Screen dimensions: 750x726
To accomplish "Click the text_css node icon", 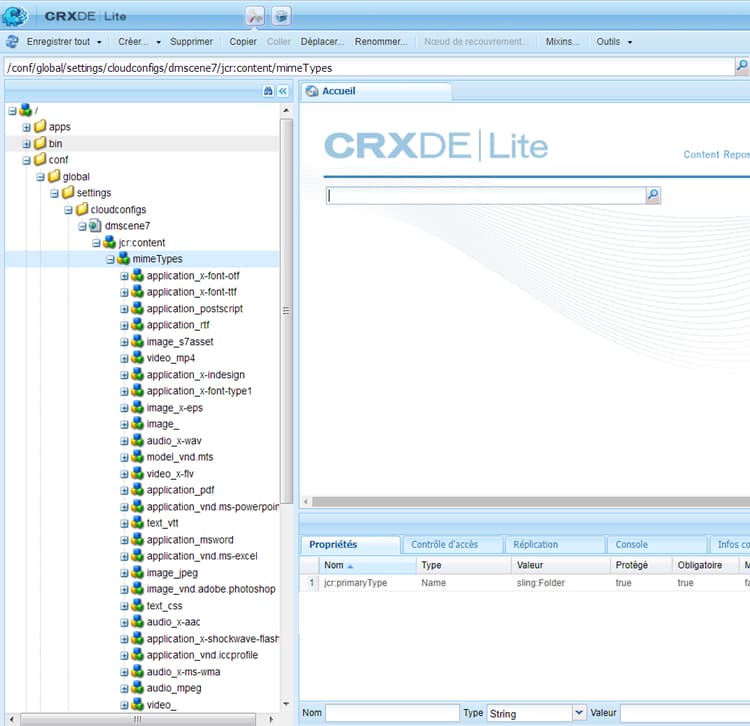I will (x=138, y=605).
